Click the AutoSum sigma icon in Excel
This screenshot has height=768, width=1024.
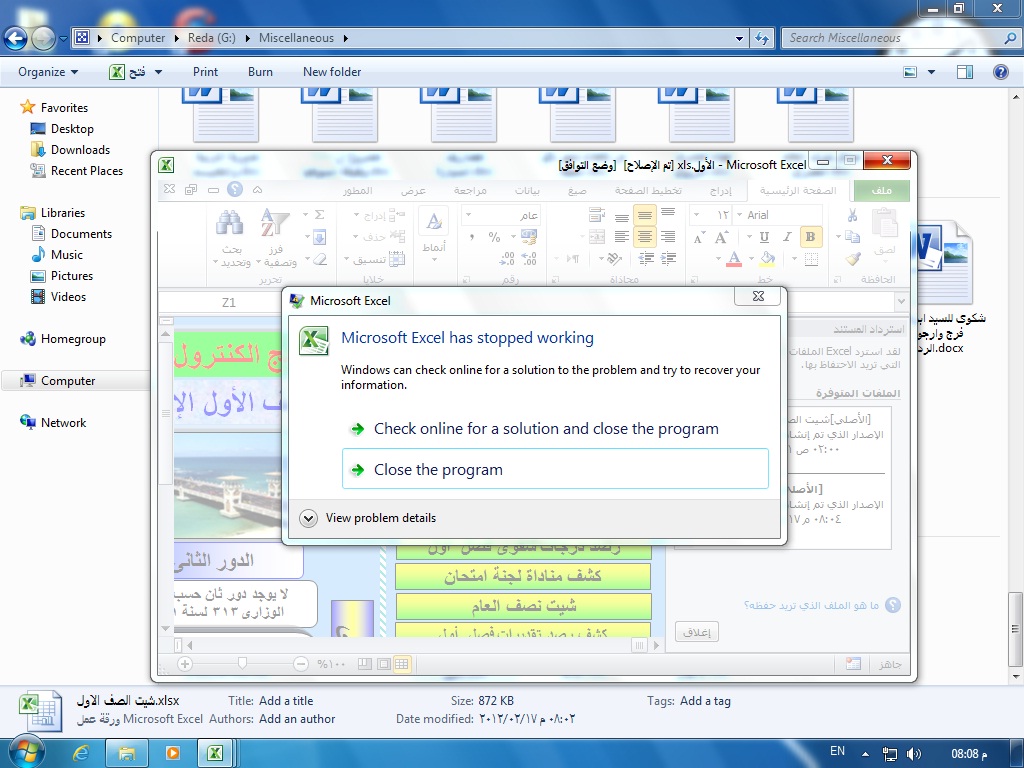(x=319, y=215)
